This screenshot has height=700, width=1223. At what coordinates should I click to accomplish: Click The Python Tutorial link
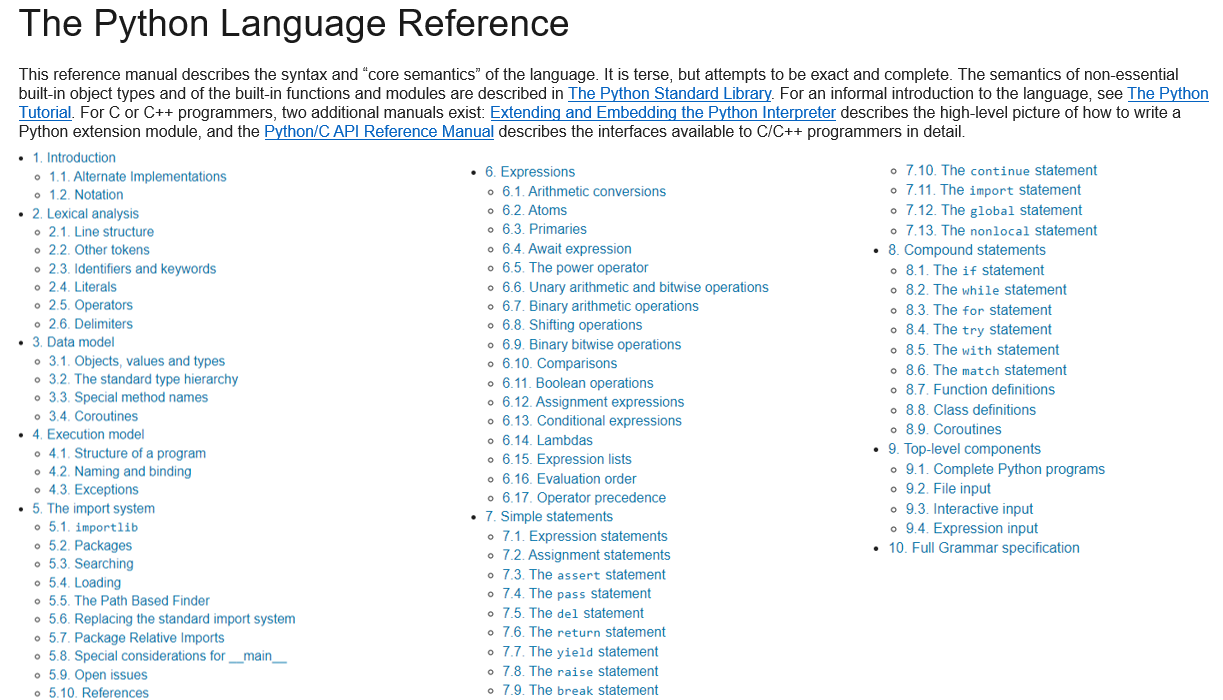click(x=1167, y=94)
